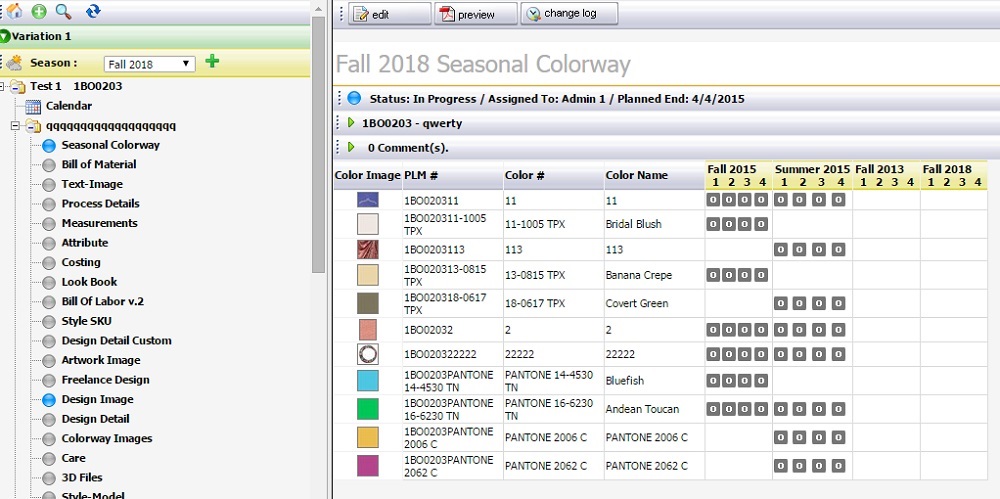Click the hanger image for color 11
1000x499 pixels.
(368, 200)
